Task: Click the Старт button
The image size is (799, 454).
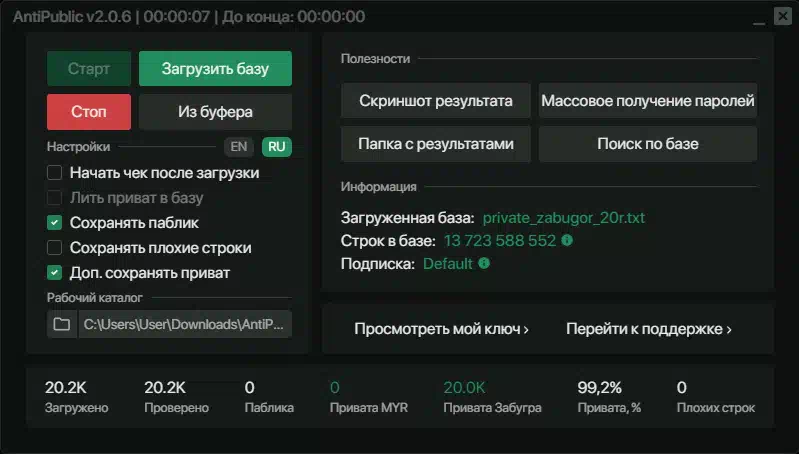Action: tap(89, 68)
